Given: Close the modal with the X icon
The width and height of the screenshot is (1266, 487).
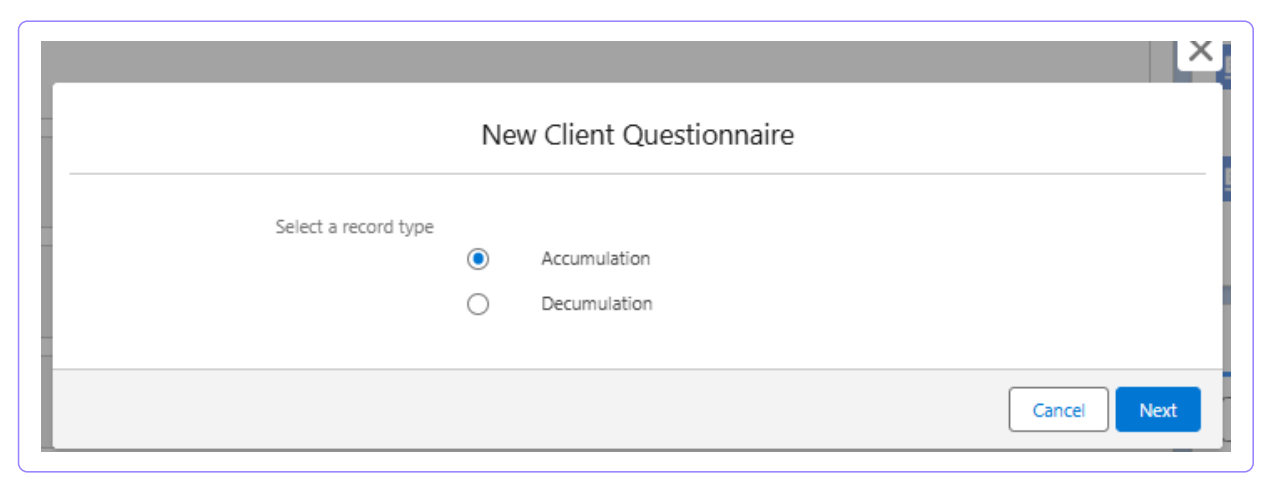Looking at the screenshot, I should coord(1200,51).
